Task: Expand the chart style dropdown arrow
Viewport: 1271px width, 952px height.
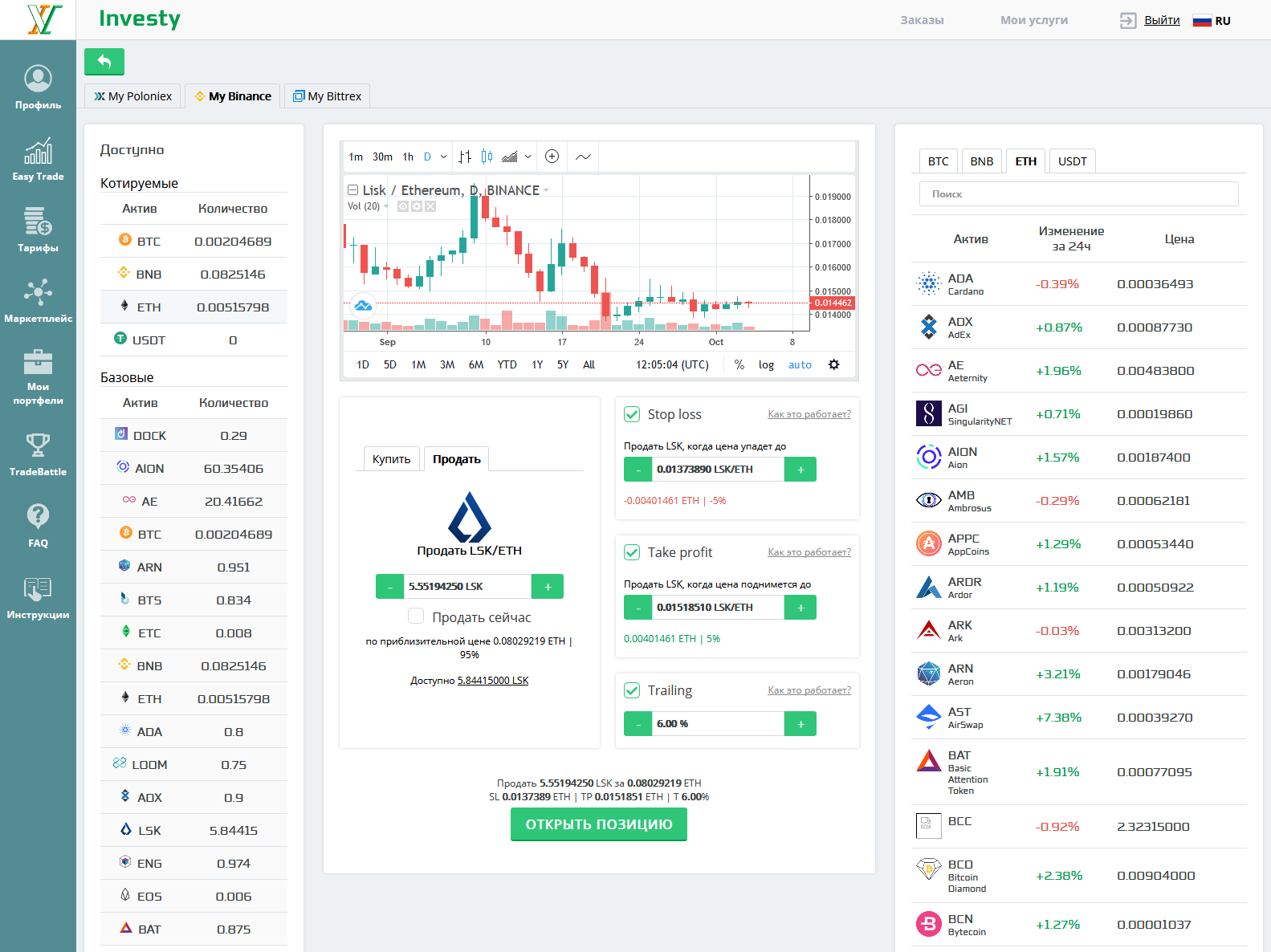Action: tap(528, 157)
